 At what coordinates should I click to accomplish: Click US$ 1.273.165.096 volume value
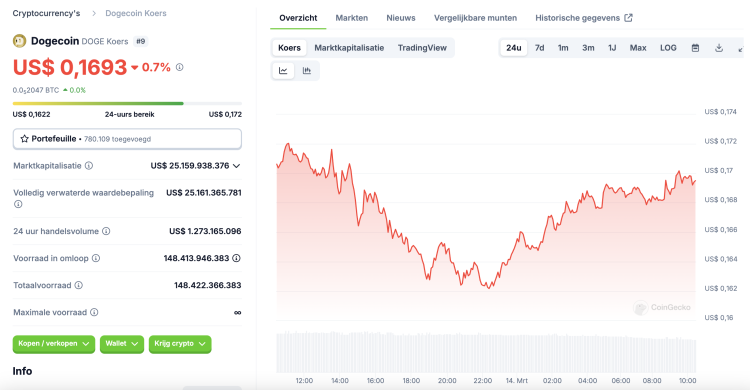205,231
